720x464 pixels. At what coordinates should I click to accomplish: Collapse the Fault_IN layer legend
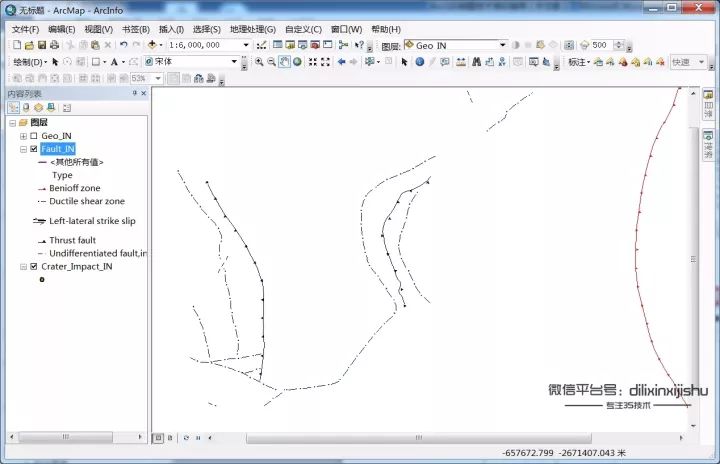(23, 149)
